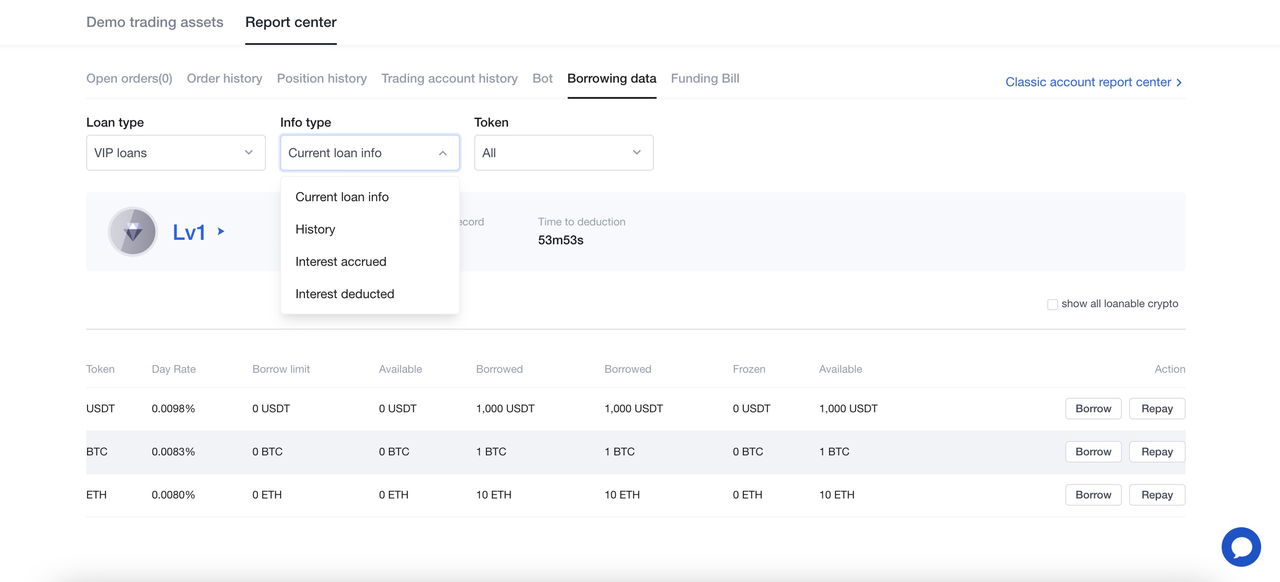Click the 0 USDT Frozen cell
The width and height of the screenshot is (1280, 582).
click(752, 409)
